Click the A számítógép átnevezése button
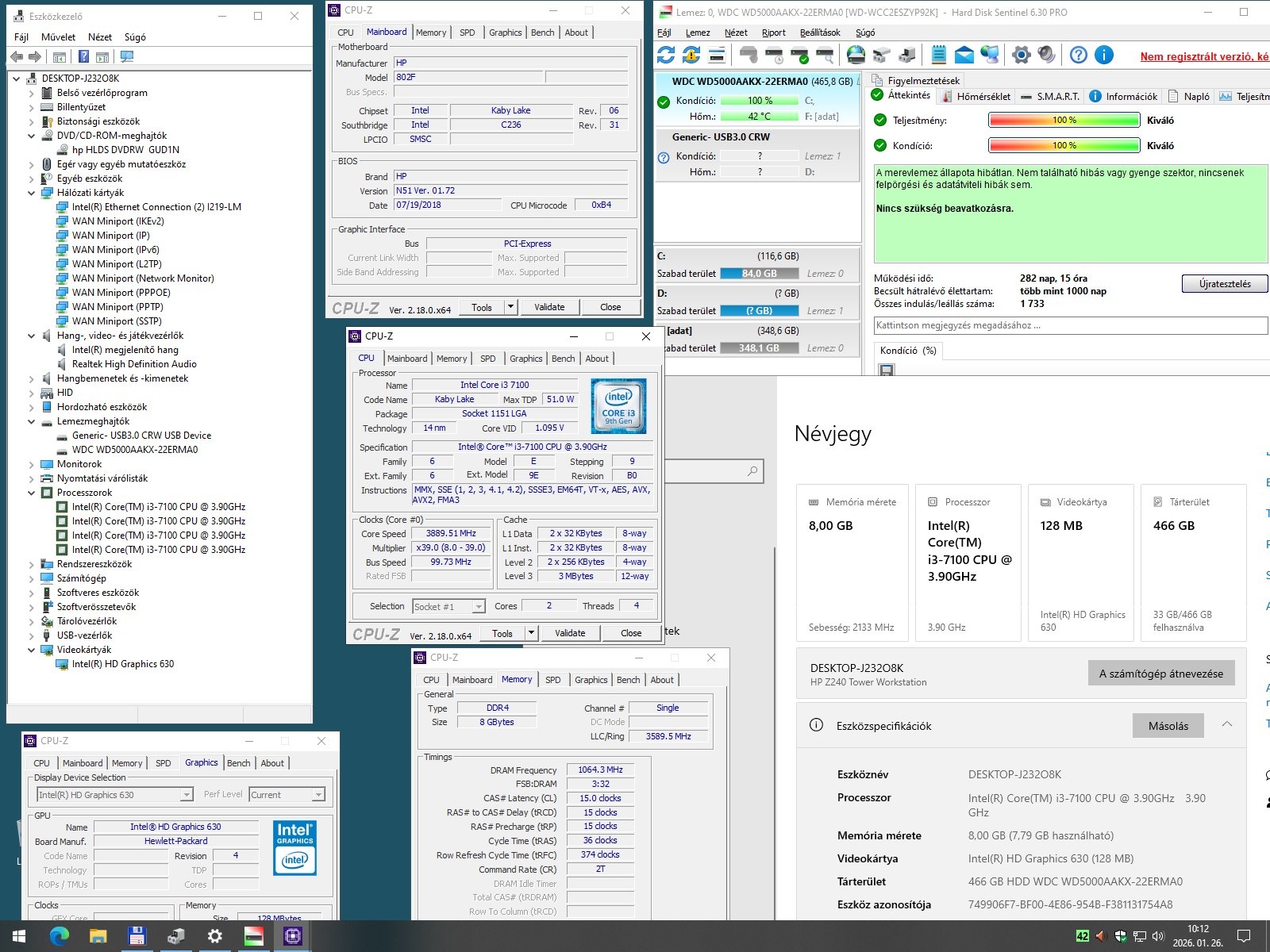The image size is (1270, 952). 1160,674
